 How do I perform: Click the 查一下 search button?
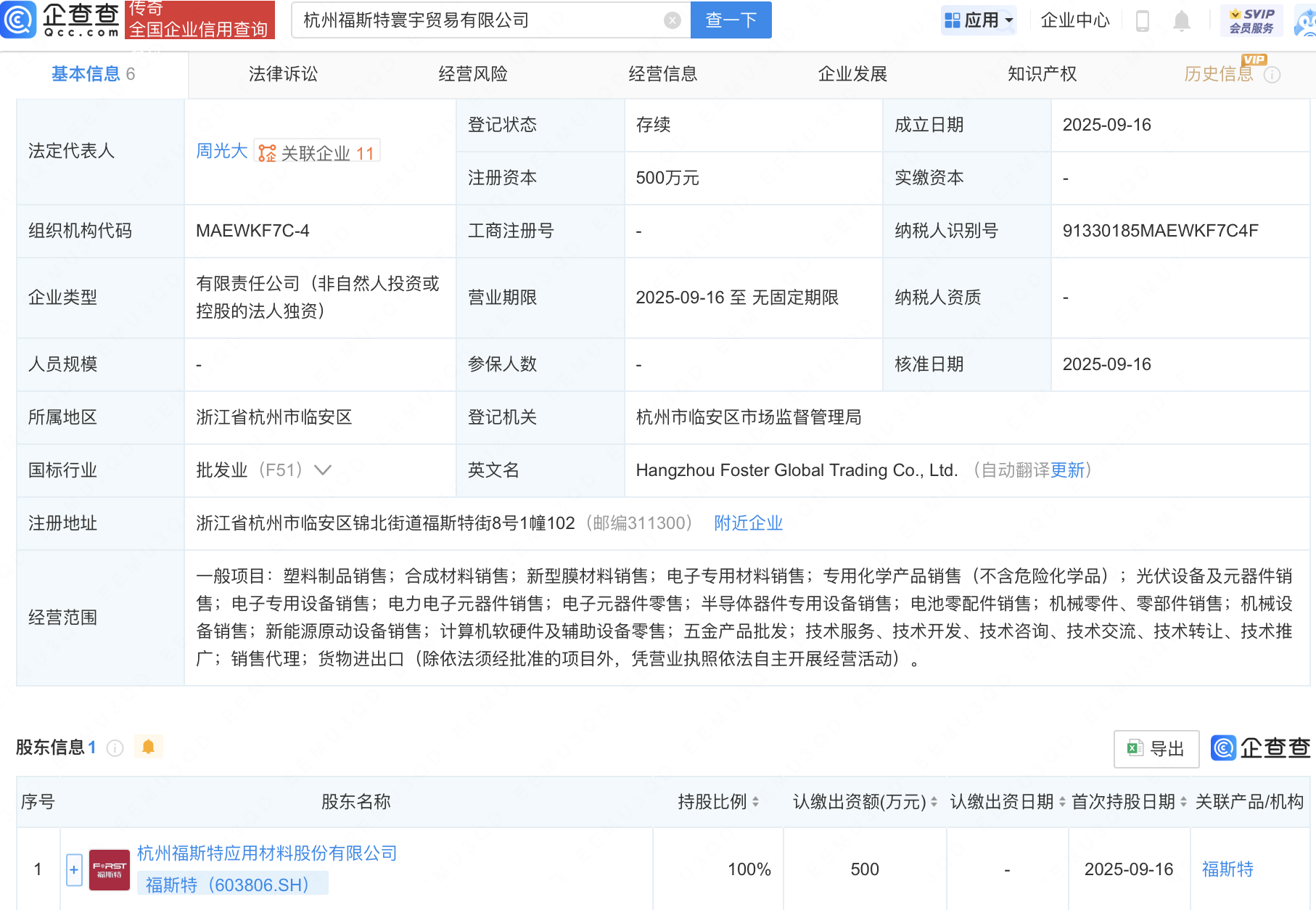pos(731,20)
